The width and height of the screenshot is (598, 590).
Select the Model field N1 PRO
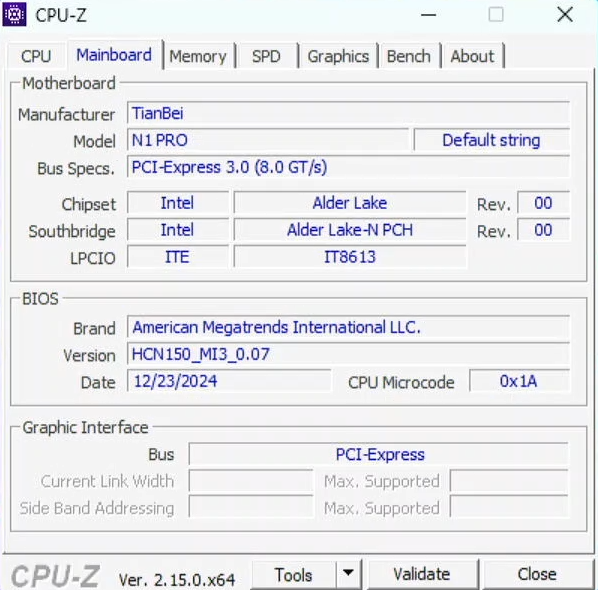[x=268, y=140]
